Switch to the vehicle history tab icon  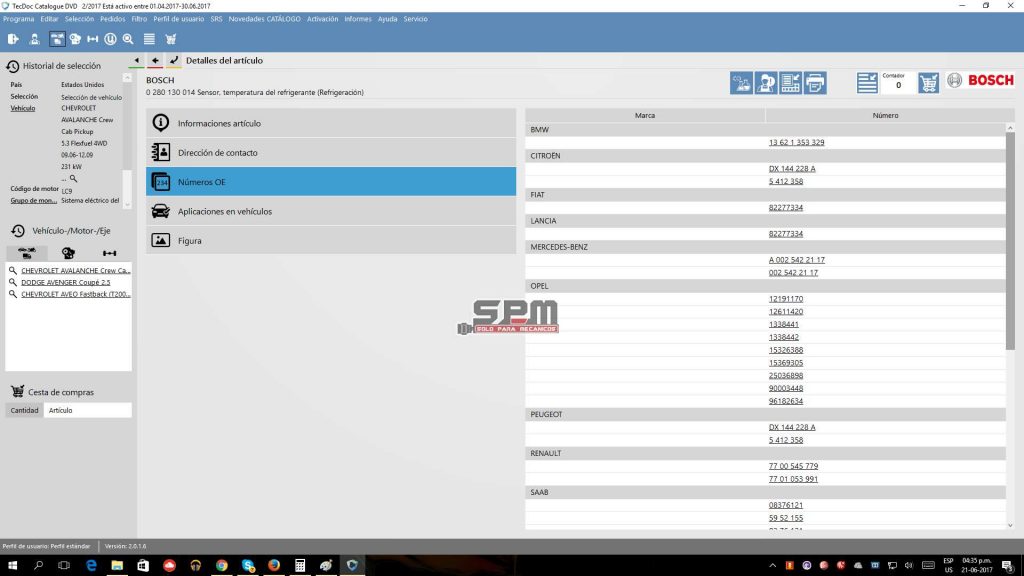pyautogui.click(x=27, y=253)
